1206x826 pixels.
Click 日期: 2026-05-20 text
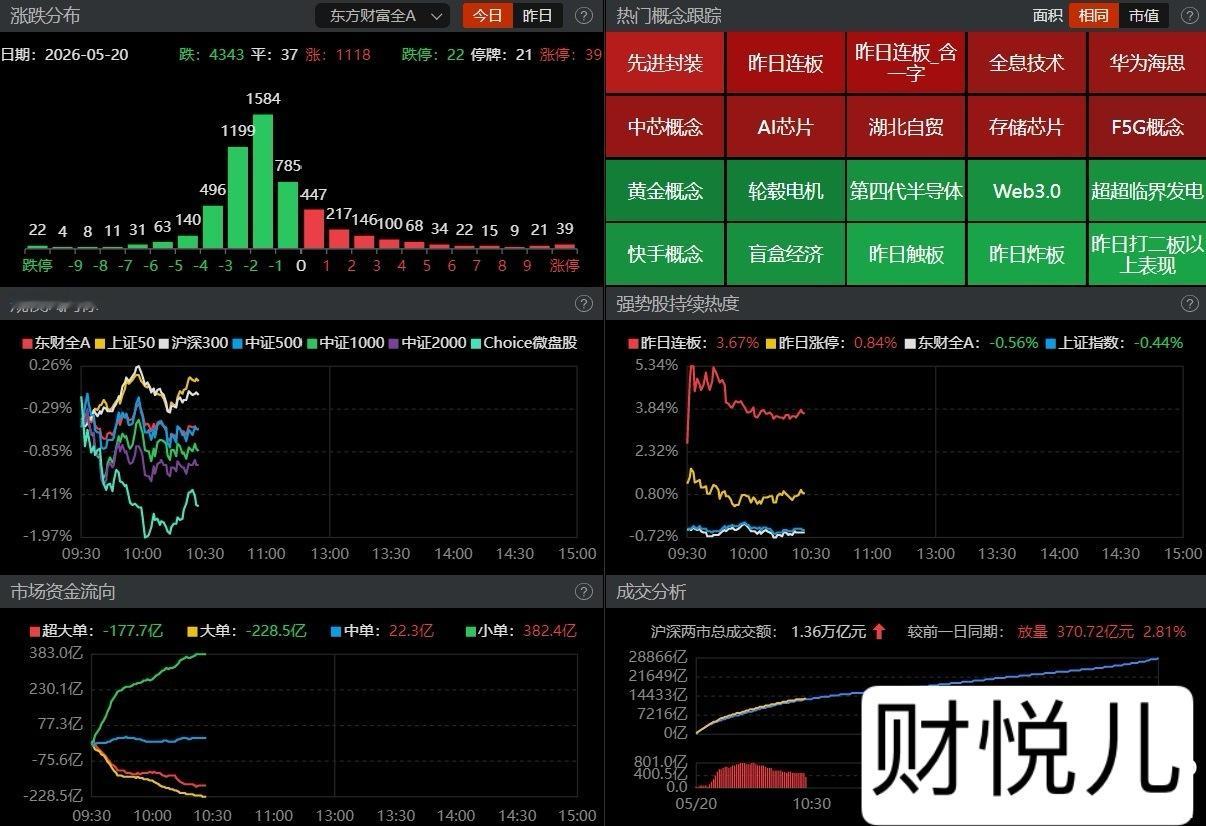pos(64,54)
